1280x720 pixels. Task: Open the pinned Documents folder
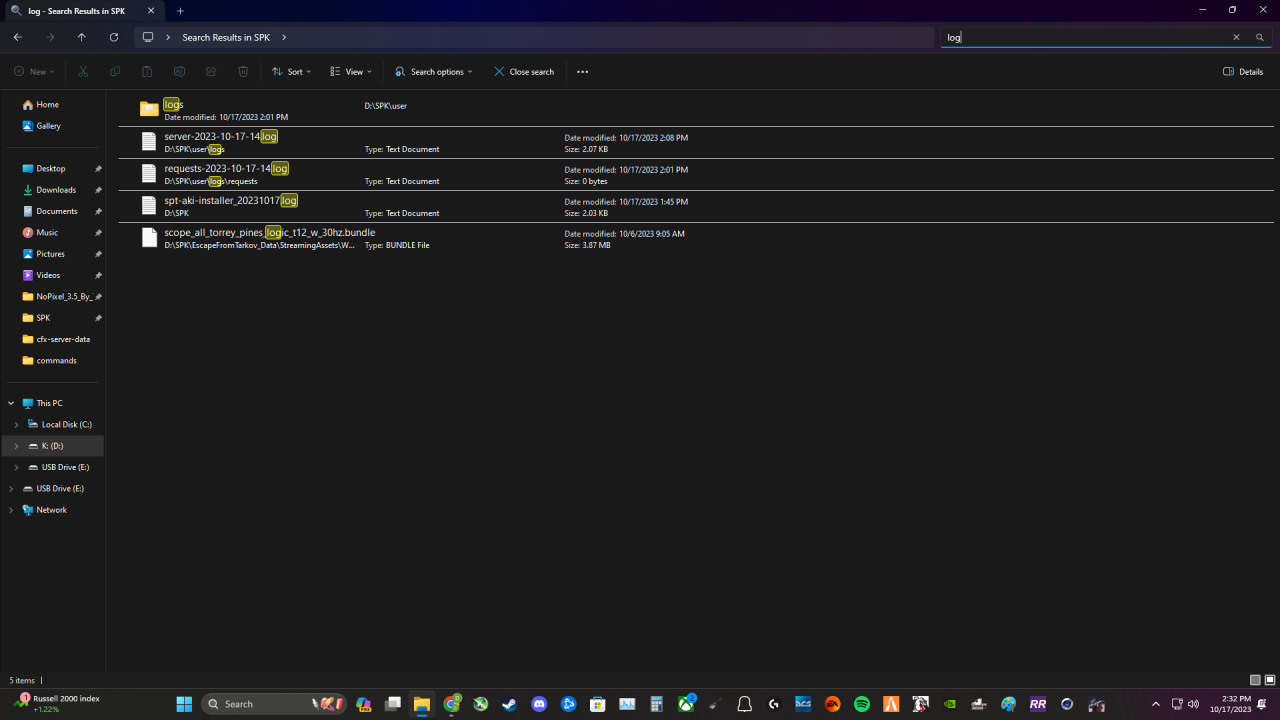pos(57,211)
